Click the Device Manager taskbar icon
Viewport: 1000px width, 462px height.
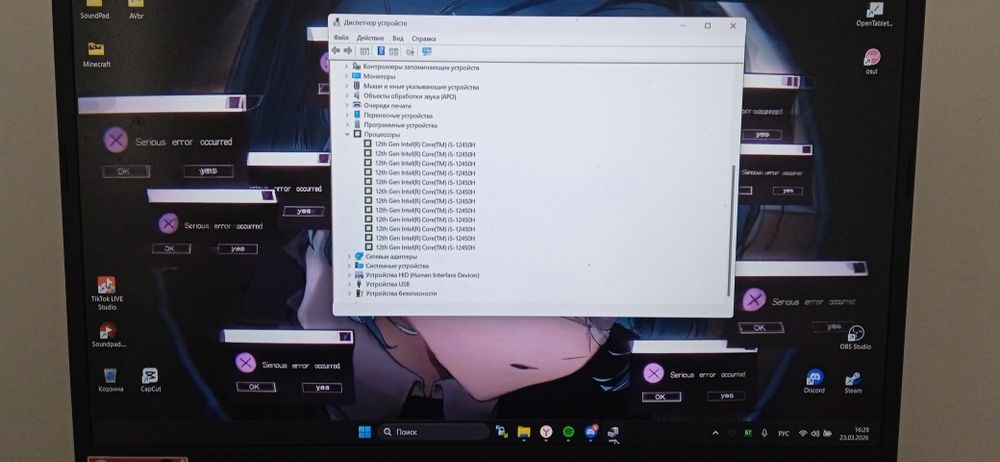(613, 433)
